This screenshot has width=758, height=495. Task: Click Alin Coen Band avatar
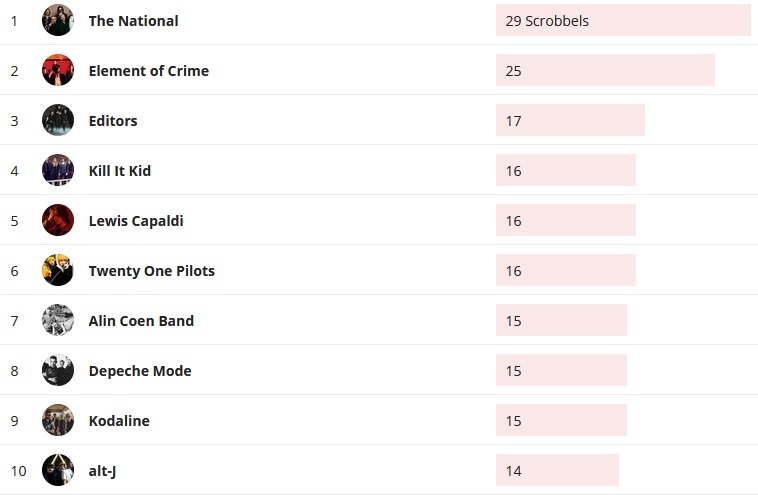(58, 320)
